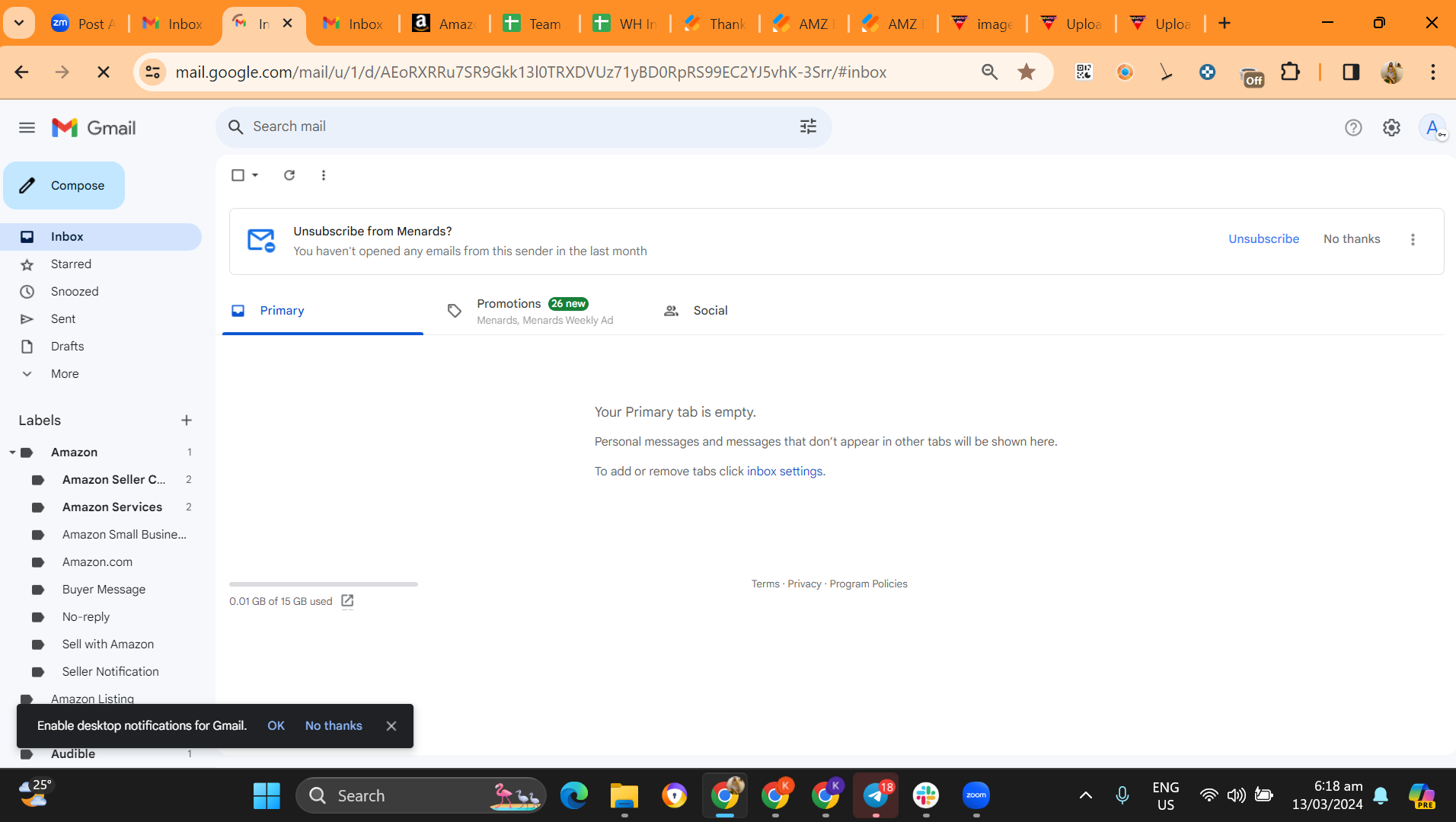Open Google account avatar
The height and width of the screenshot is (822, 1456).
tap(1432, 127)
